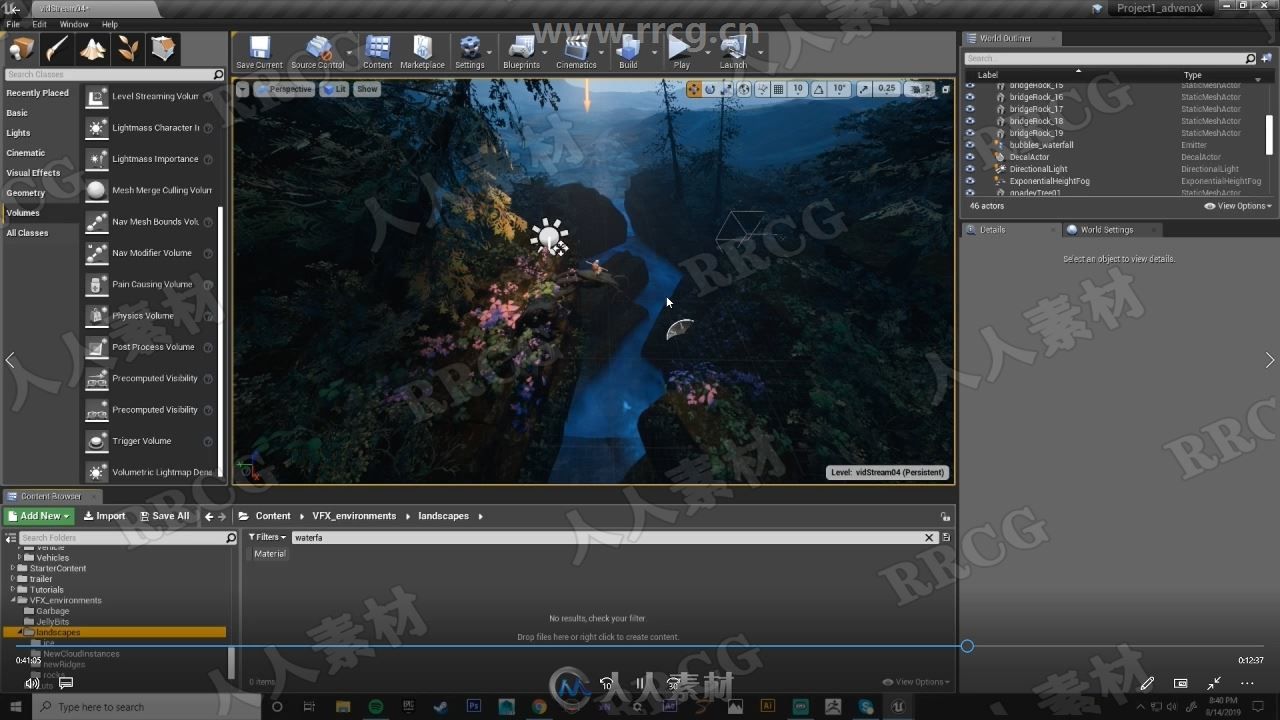Click the Launch toolbar icon
This screenshot has height=720, width=1280.
[733, 52]
